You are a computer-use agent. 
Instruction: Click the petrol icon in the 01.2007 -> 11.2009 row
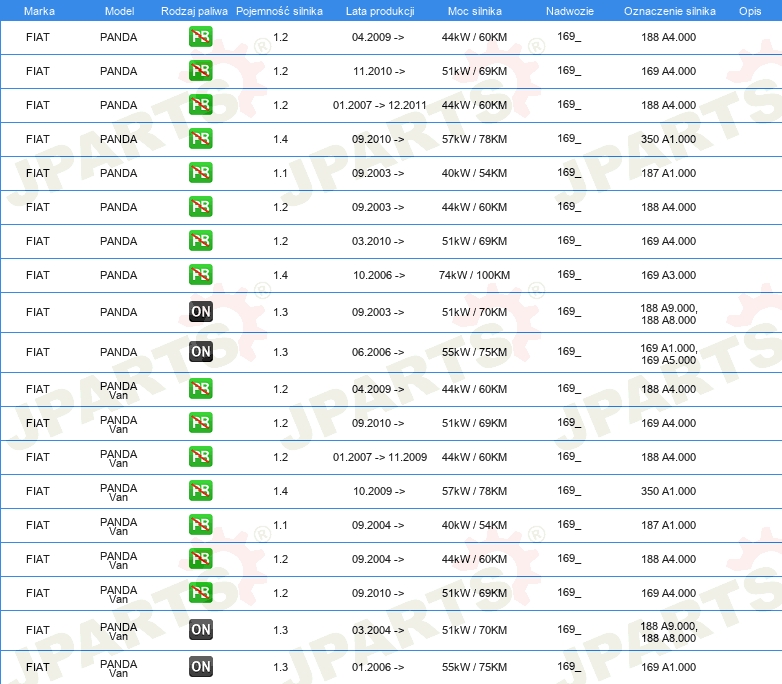[x=200, y=456]
